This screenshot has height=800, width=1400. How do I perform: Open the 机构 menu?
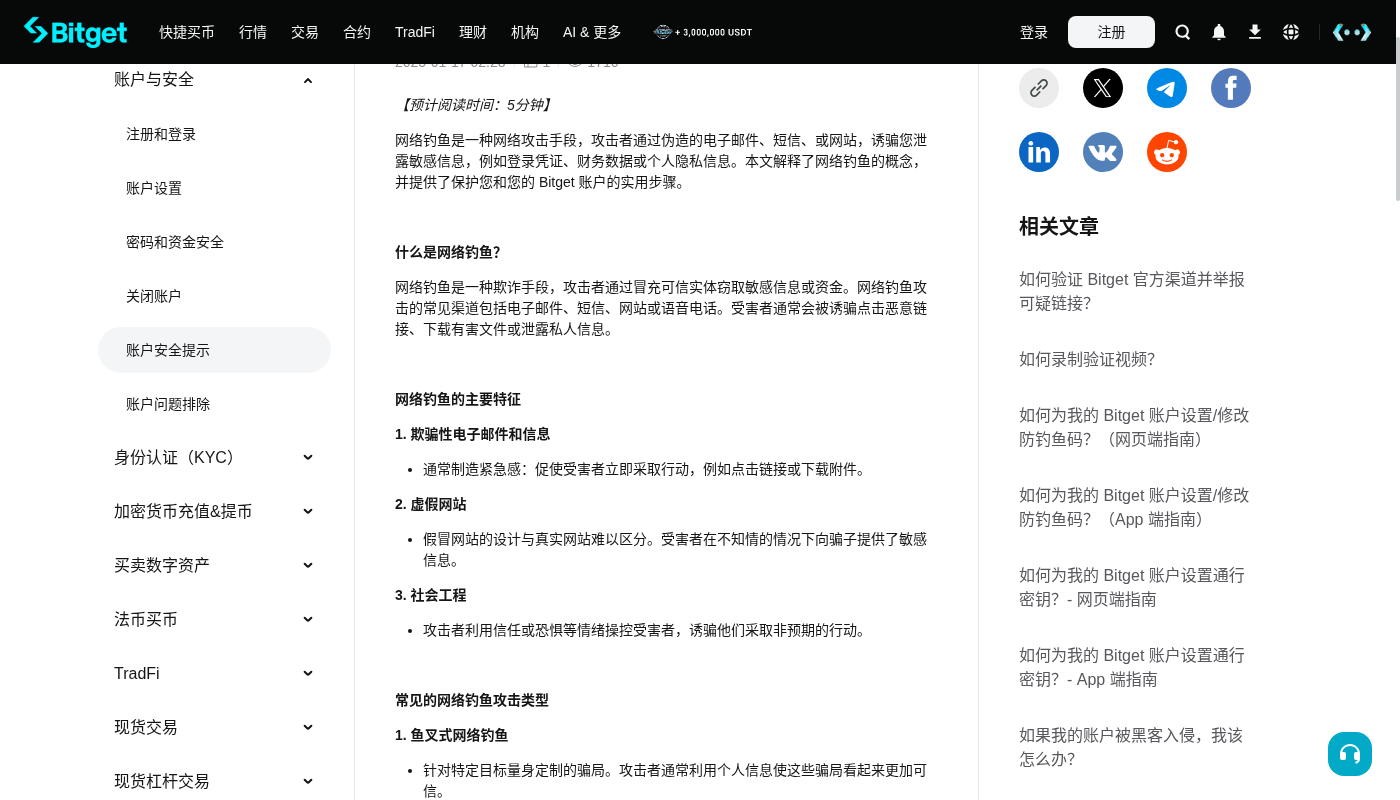525,32
